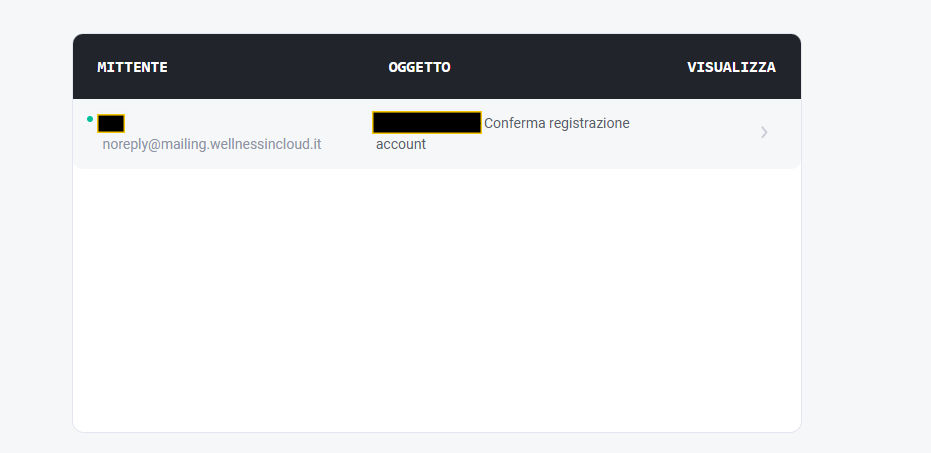
Task: Select the OGGETTO column header
Action: click(x=419, y=67)
